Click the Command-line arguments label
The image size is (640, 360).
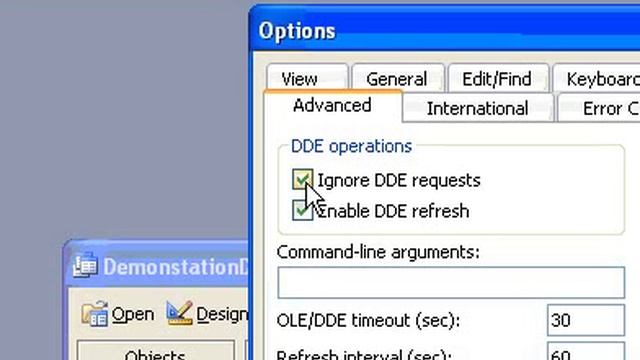[378, 252]
